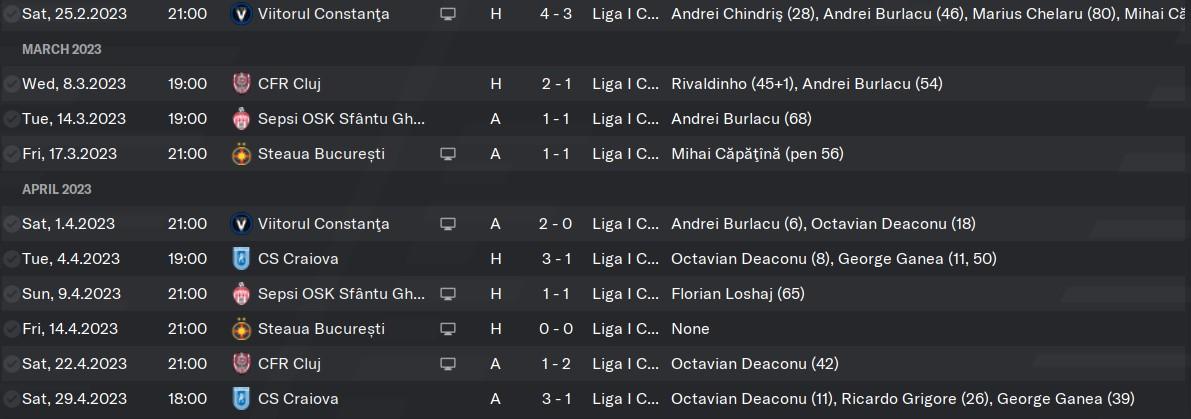
Task: Click TV icon for 22.4.2023 CFR Cluj match
Action: [x=448, y=364]
